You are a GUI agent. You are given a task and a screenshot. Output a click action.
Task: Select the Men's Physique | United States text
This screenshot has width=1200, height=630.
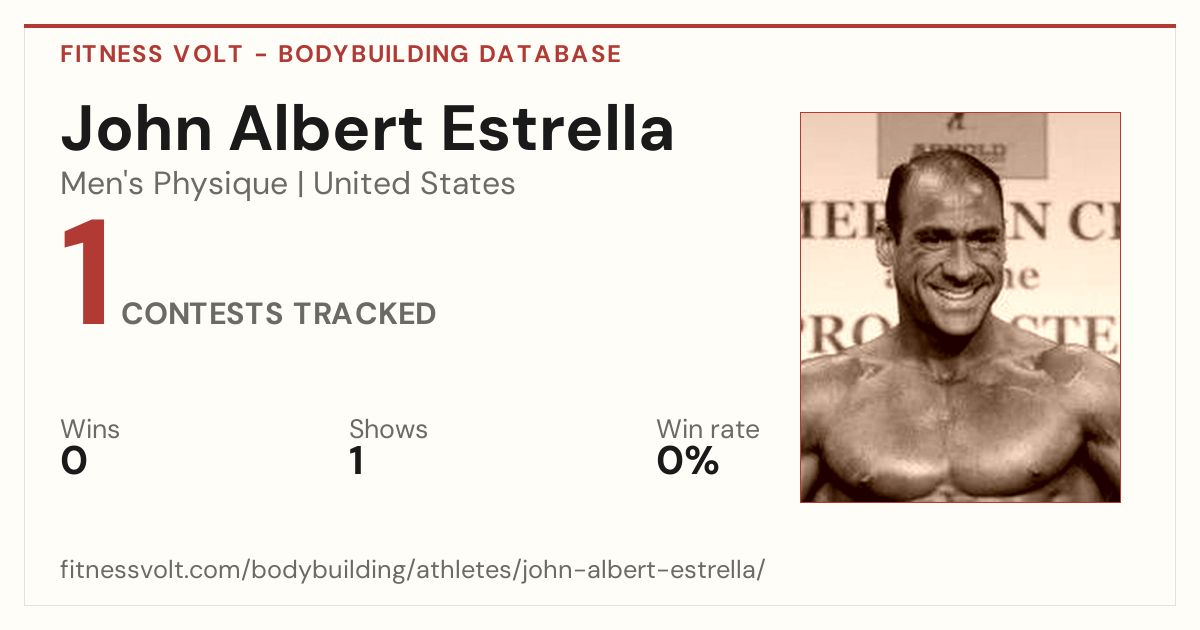(288, 184)
